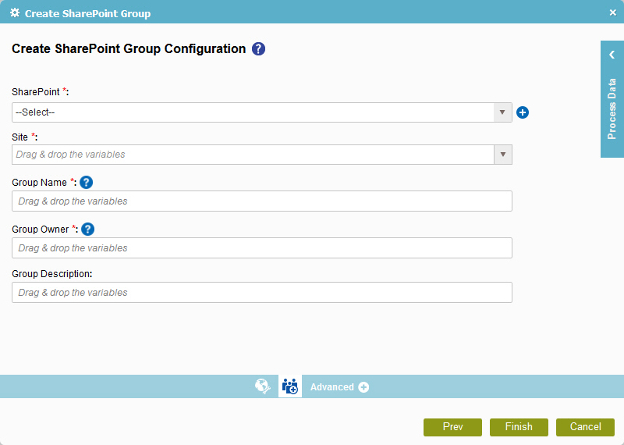Image resolution: width=624 pixels, height=445 pixels.
Task: Select the group people tab icon
Action: [x=290, y=386]
